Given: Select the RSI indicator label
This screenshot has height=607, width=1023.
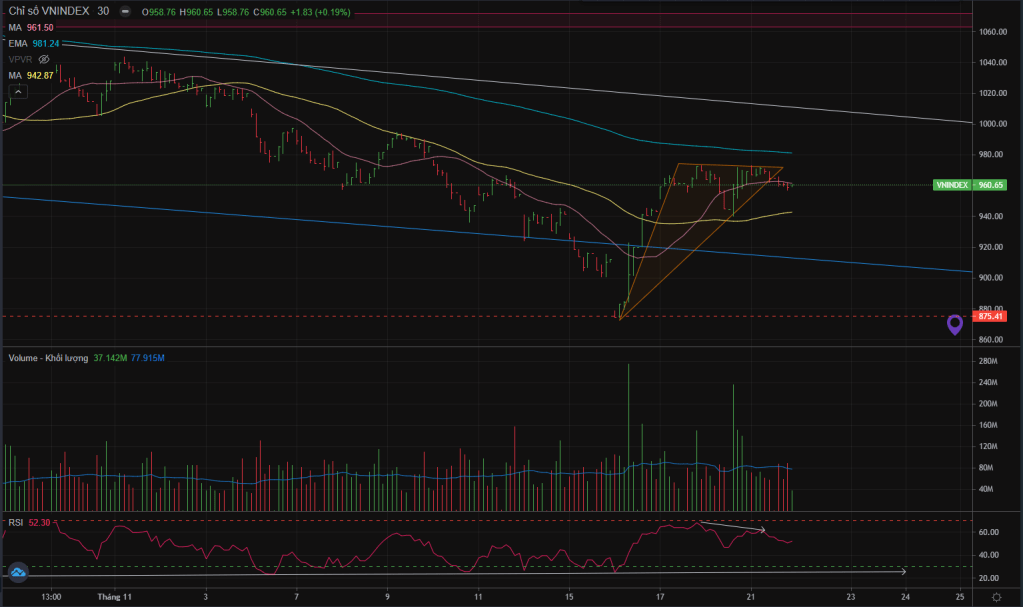Looking at the screenshot, I should pos(16,522).
